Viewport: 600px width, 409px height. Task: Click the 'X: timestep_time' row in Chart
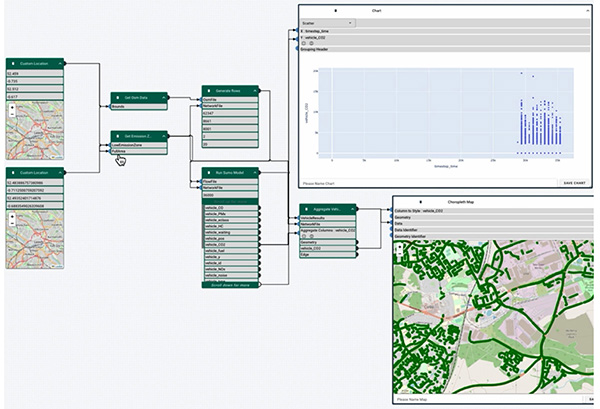tap(445, 31)
